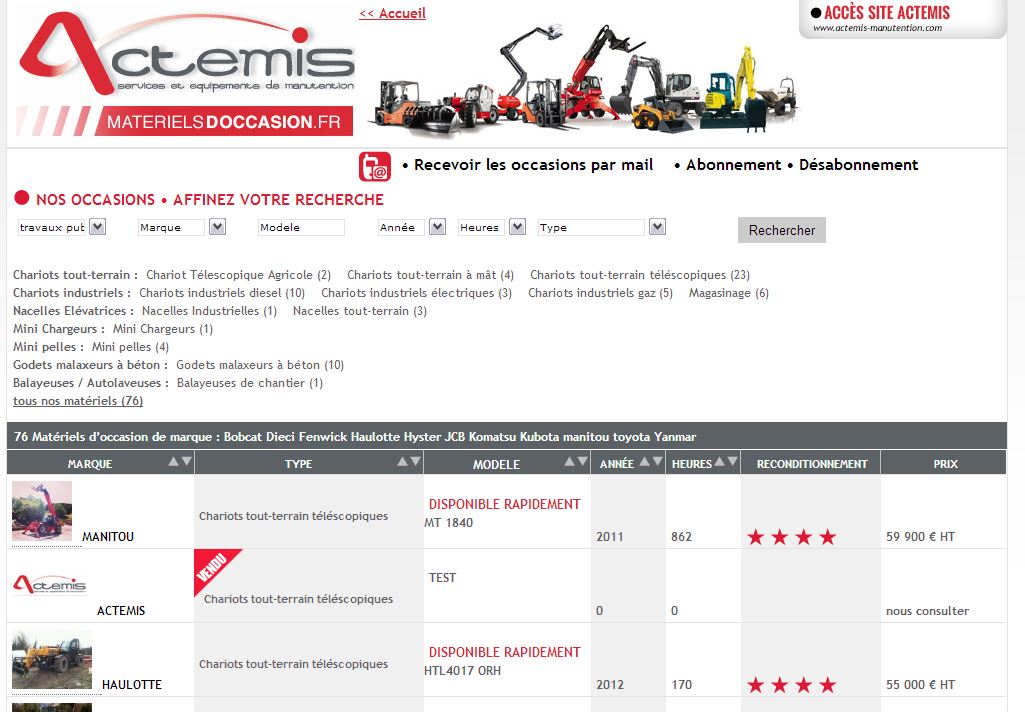The image size is (1025, 712).
Task: Open the Année dropdown
Action: [x=437, y=227]
